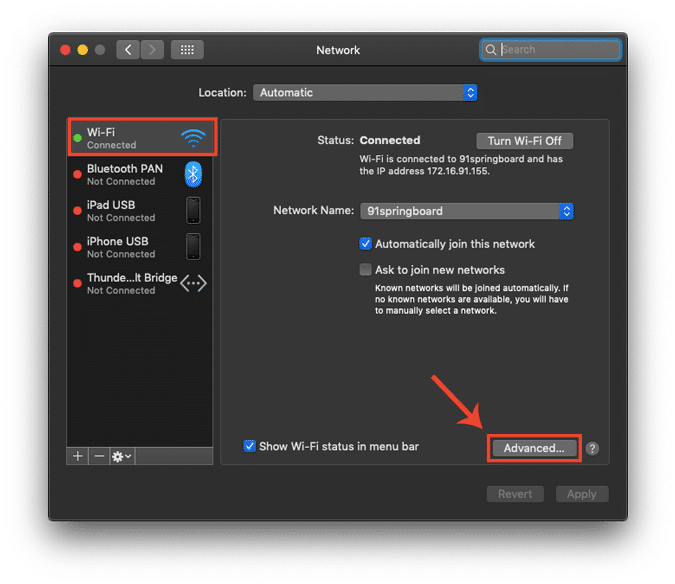Viewport: 675px width, 584px height.
Task: Remove selected service with minus button
Action: [x=99, y=456]
